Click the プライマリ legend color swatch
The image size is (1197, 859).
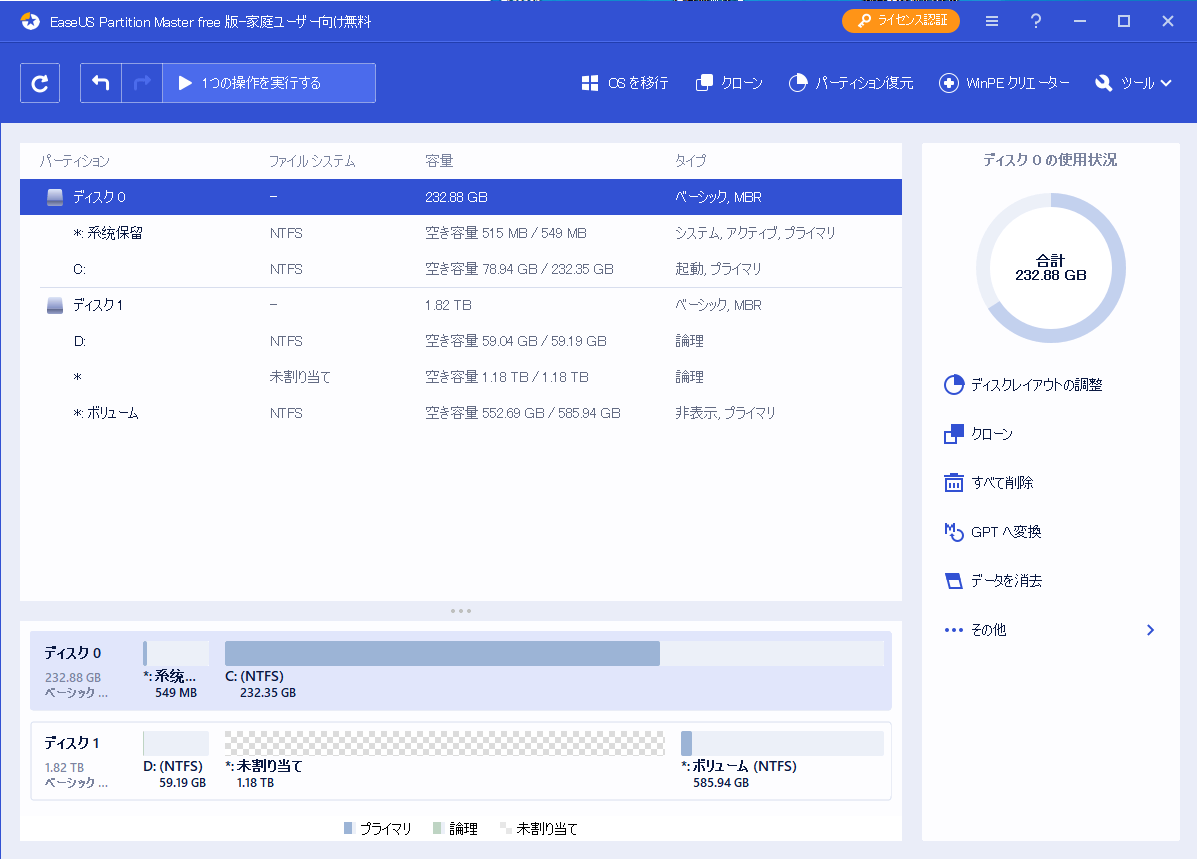pyautogui.click(x=349, y=828)
